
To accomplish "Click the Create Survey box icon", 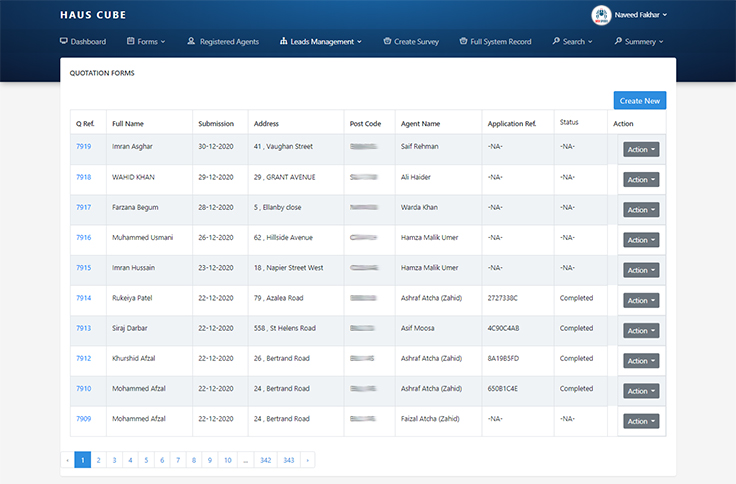I will (x=386, y=42).
